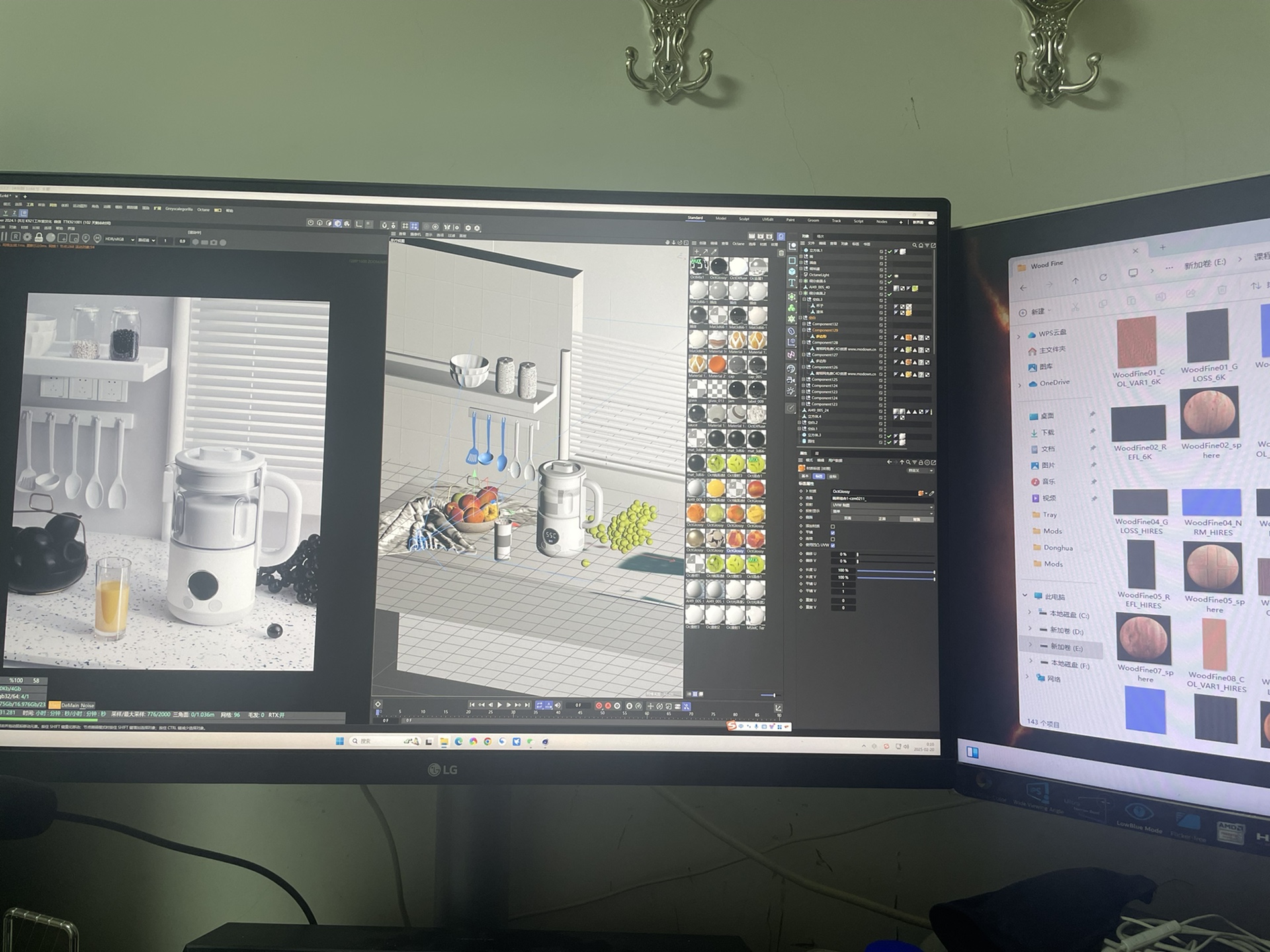The width and height of the screenshot is (1270, 952).
Task: Play the animation forward
Action: [499, 705]
